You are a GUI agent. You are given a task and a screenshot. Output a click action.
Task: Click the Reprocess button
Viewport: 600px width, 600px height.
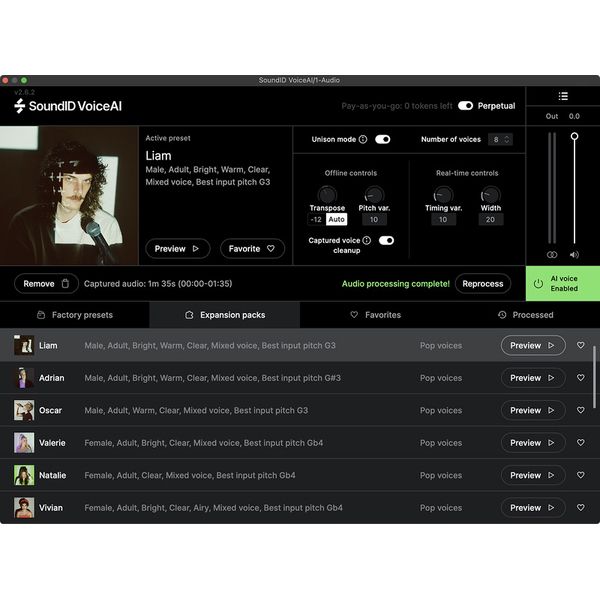(483, 284)
